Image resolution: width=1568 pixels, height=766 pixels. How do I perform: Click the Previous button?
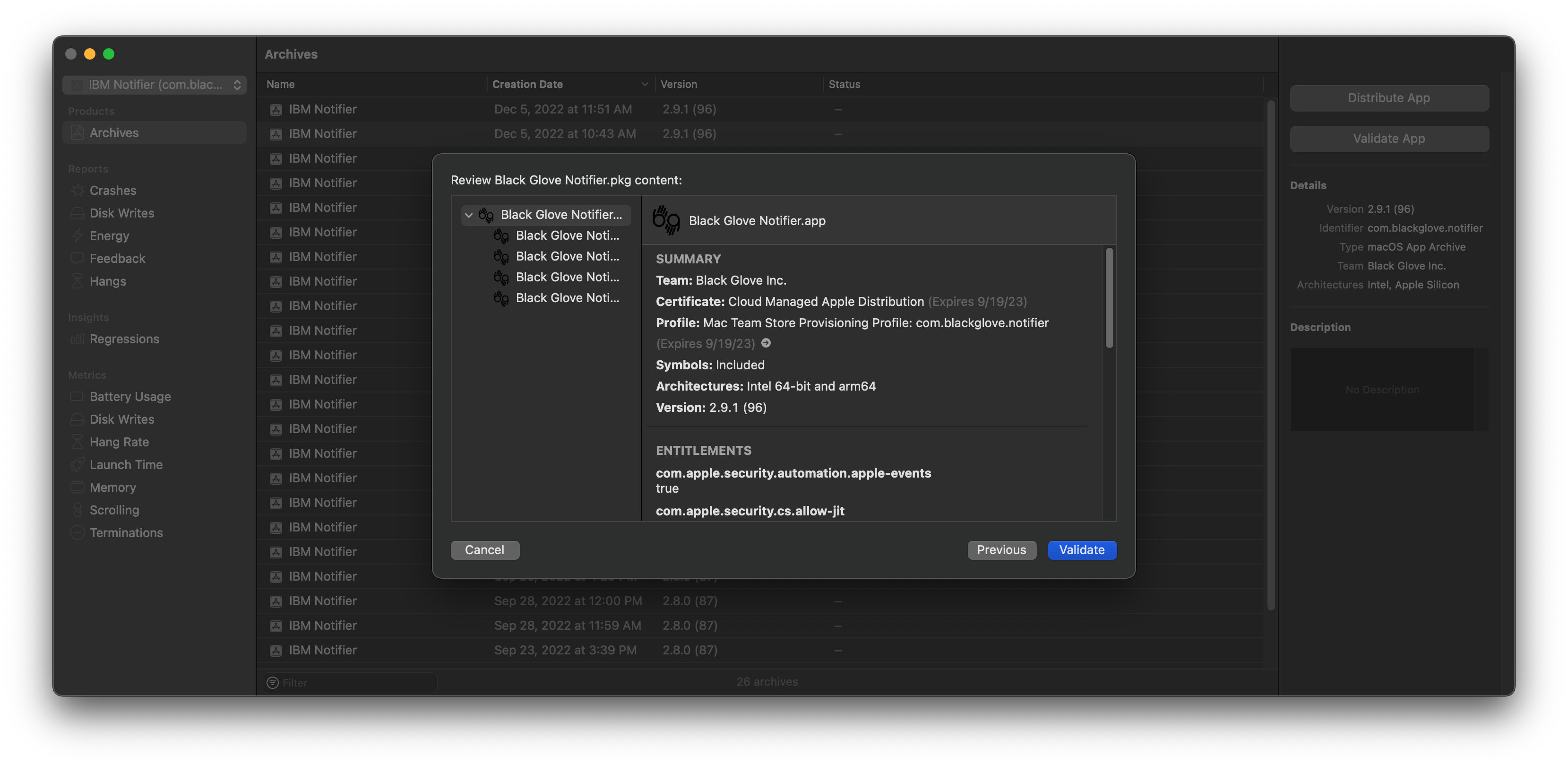click(x=1001, y=550)
